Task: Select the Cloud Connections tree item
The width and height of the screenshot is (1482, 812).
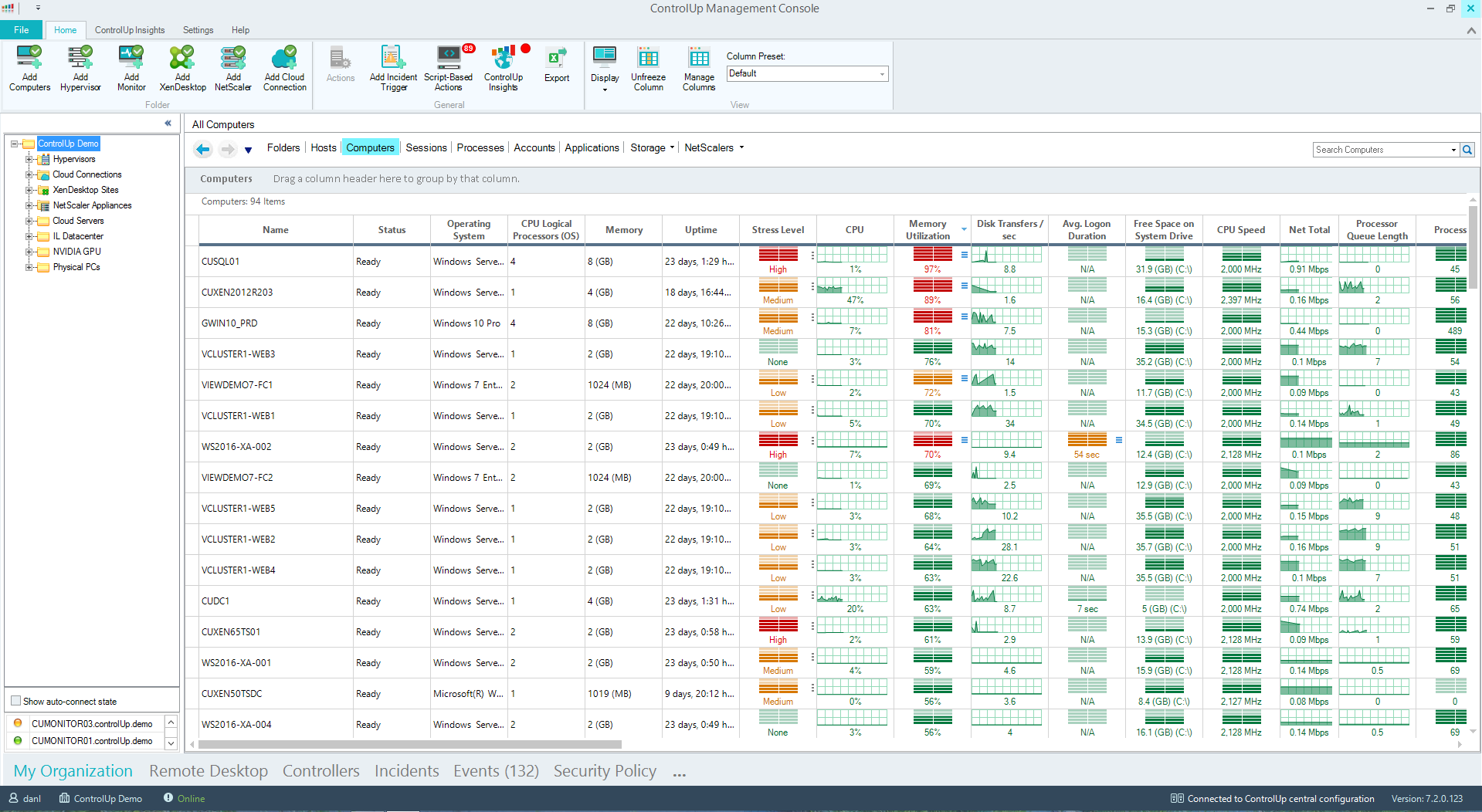Action: pos(87,174)
